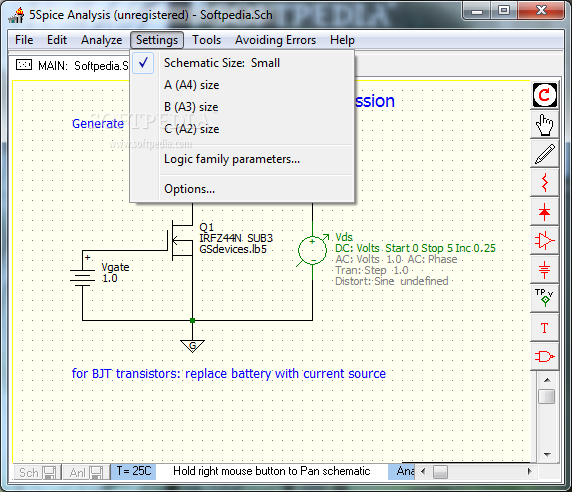Click the blue Generate text label

(x=98, y=124)
